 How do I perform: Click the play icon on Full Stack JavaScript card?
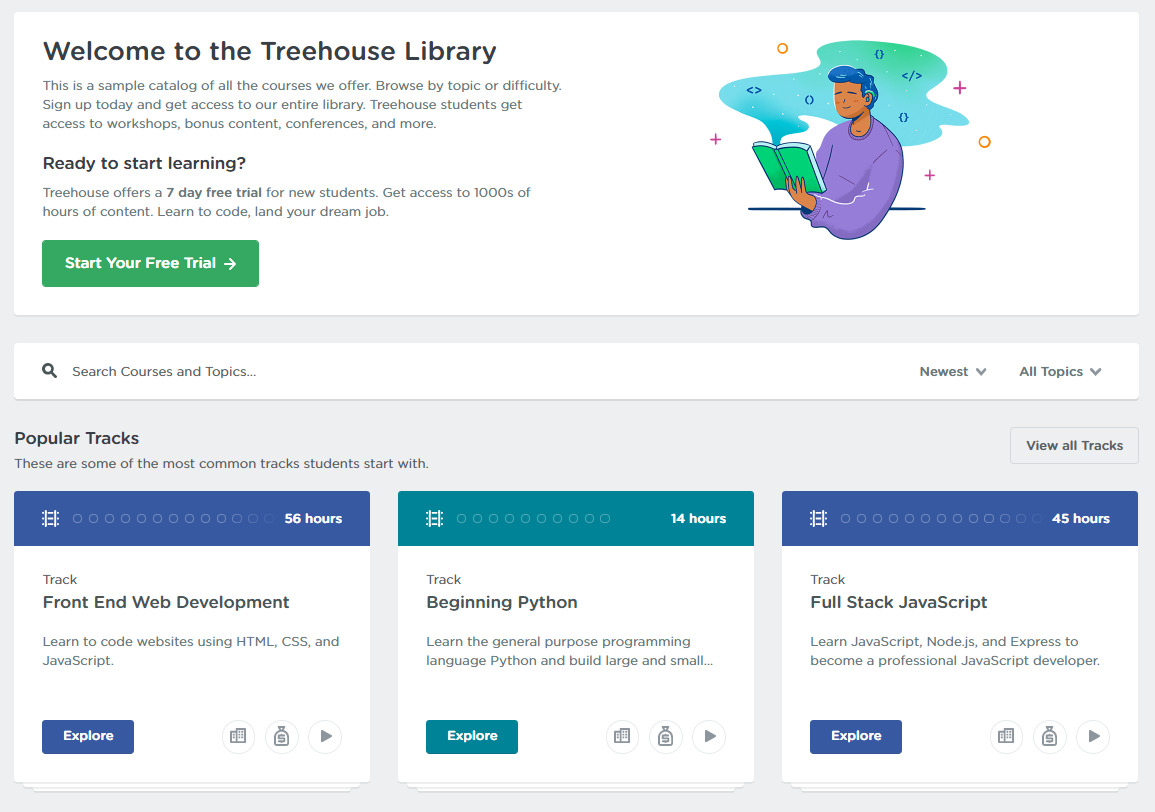1094,736
